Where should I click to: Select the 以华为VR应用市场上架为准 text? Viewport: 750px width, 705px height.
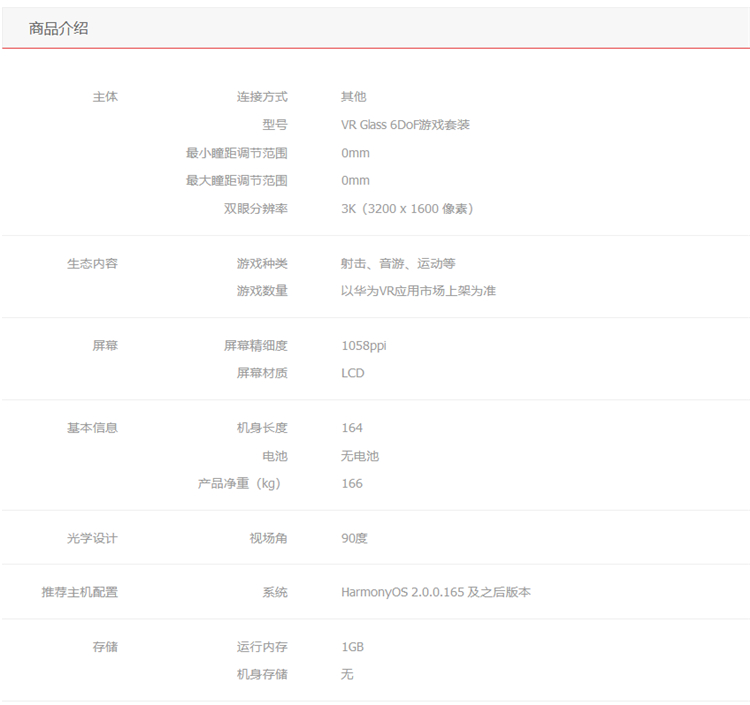418,291
